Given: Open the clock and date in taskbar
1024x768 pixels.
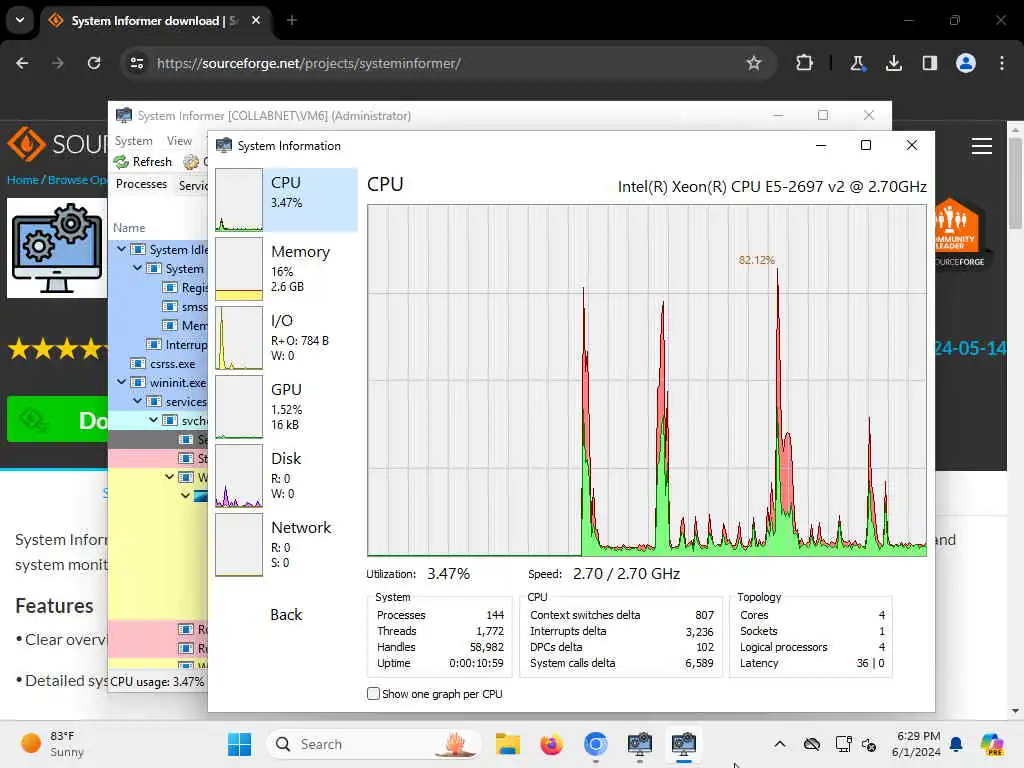Looking at the screenshot, I should click(917, 744).
